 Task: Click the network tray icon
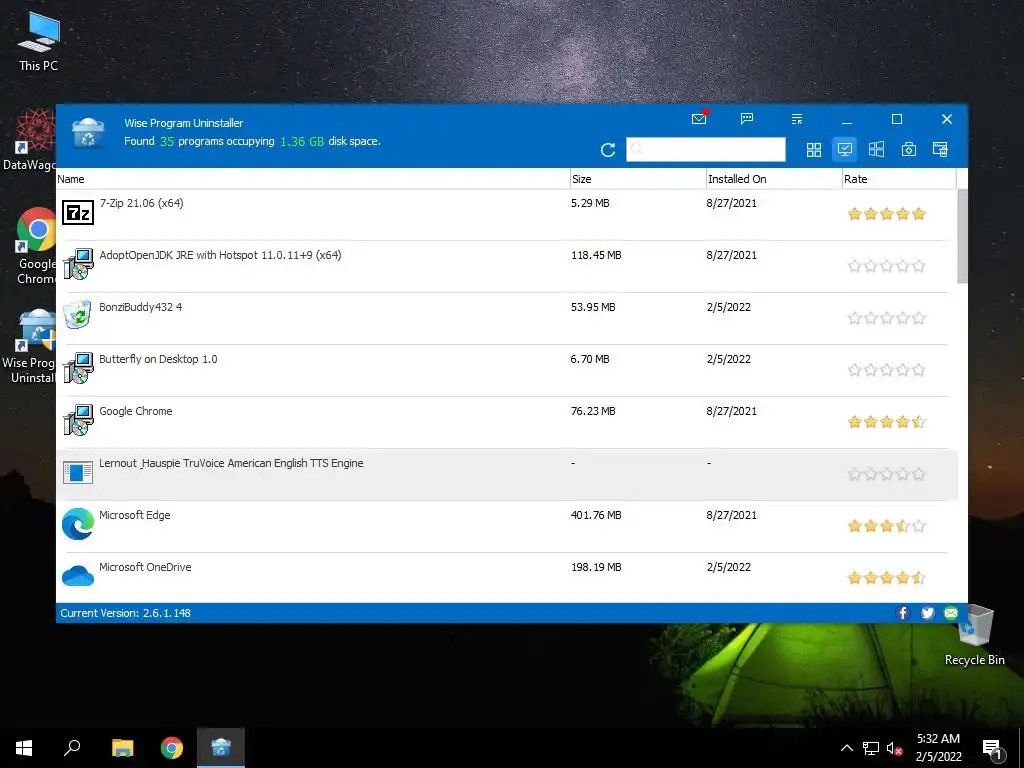[x=871, y=748]
